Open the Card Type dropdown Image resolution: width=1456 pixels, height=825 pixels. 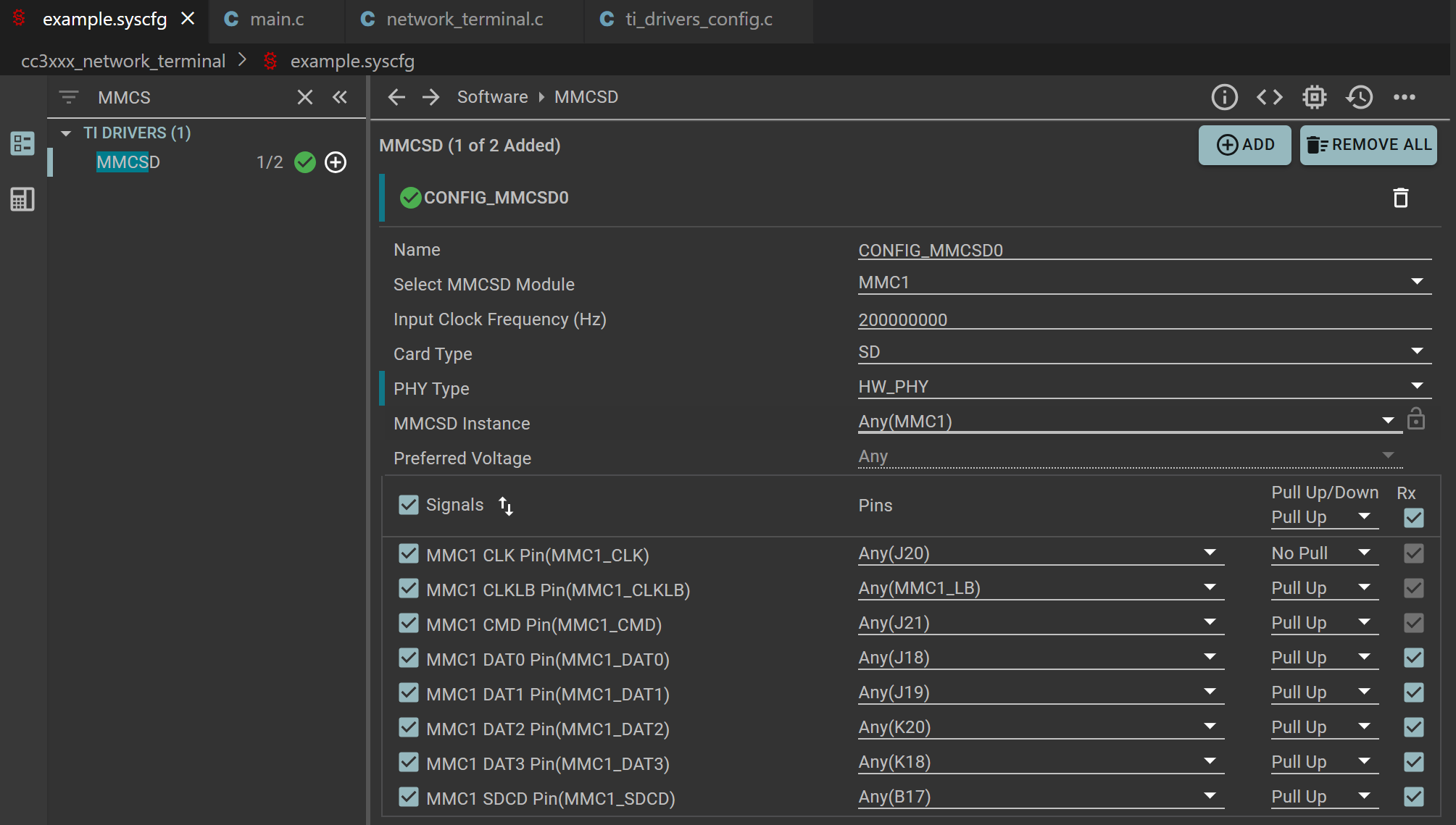[1145, 352]
